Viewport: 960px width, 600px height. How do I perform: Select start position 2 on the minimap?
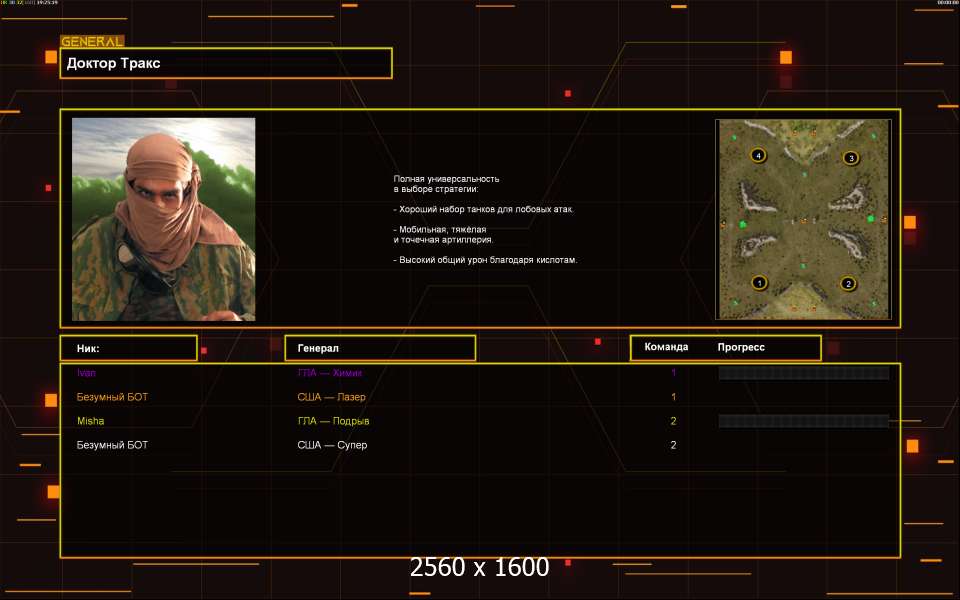[848, 283]
